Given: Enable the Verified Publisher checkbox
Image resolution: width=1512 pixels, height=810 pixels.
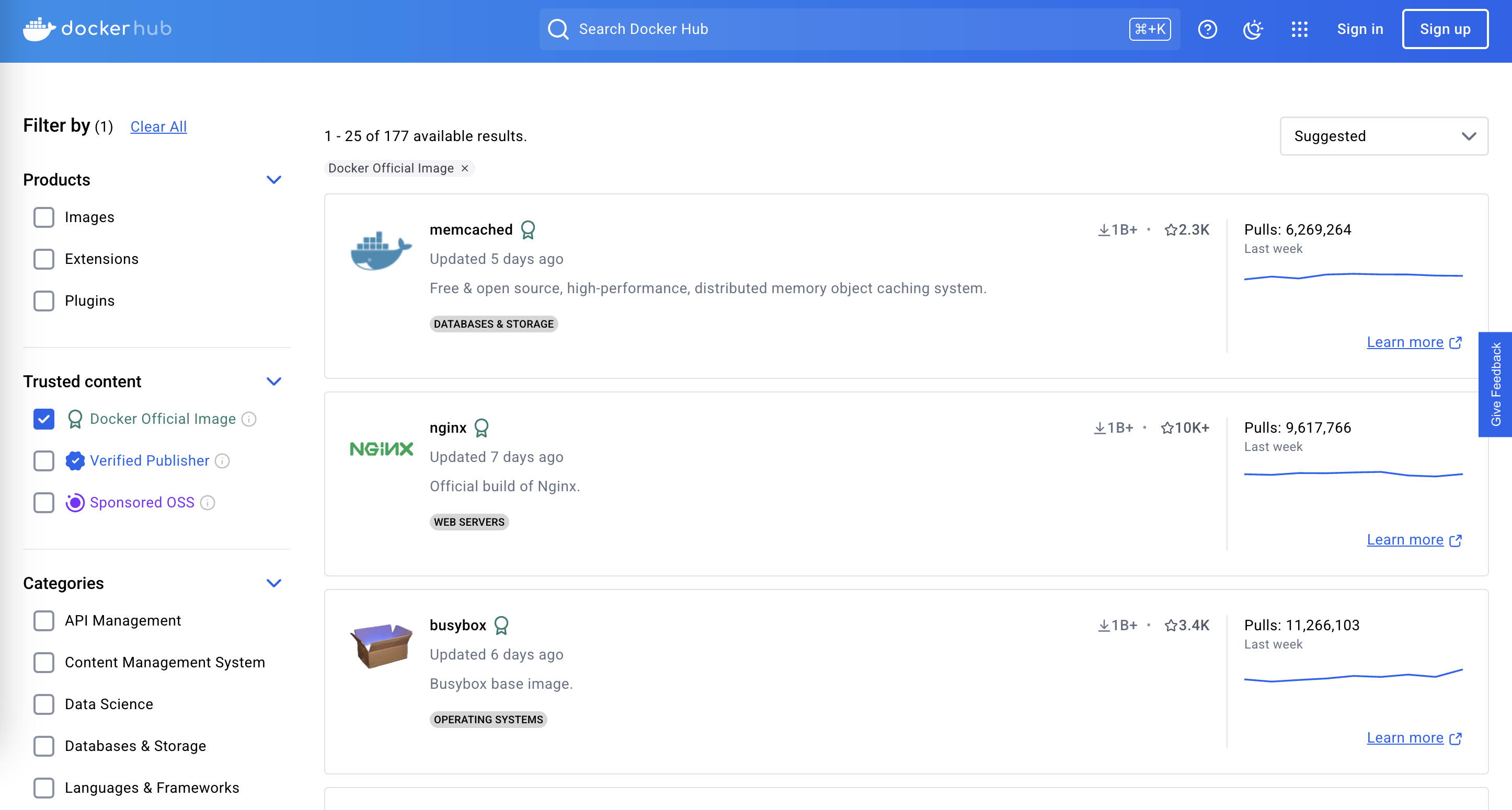Looking at the screenshot, I should (44, 461).
